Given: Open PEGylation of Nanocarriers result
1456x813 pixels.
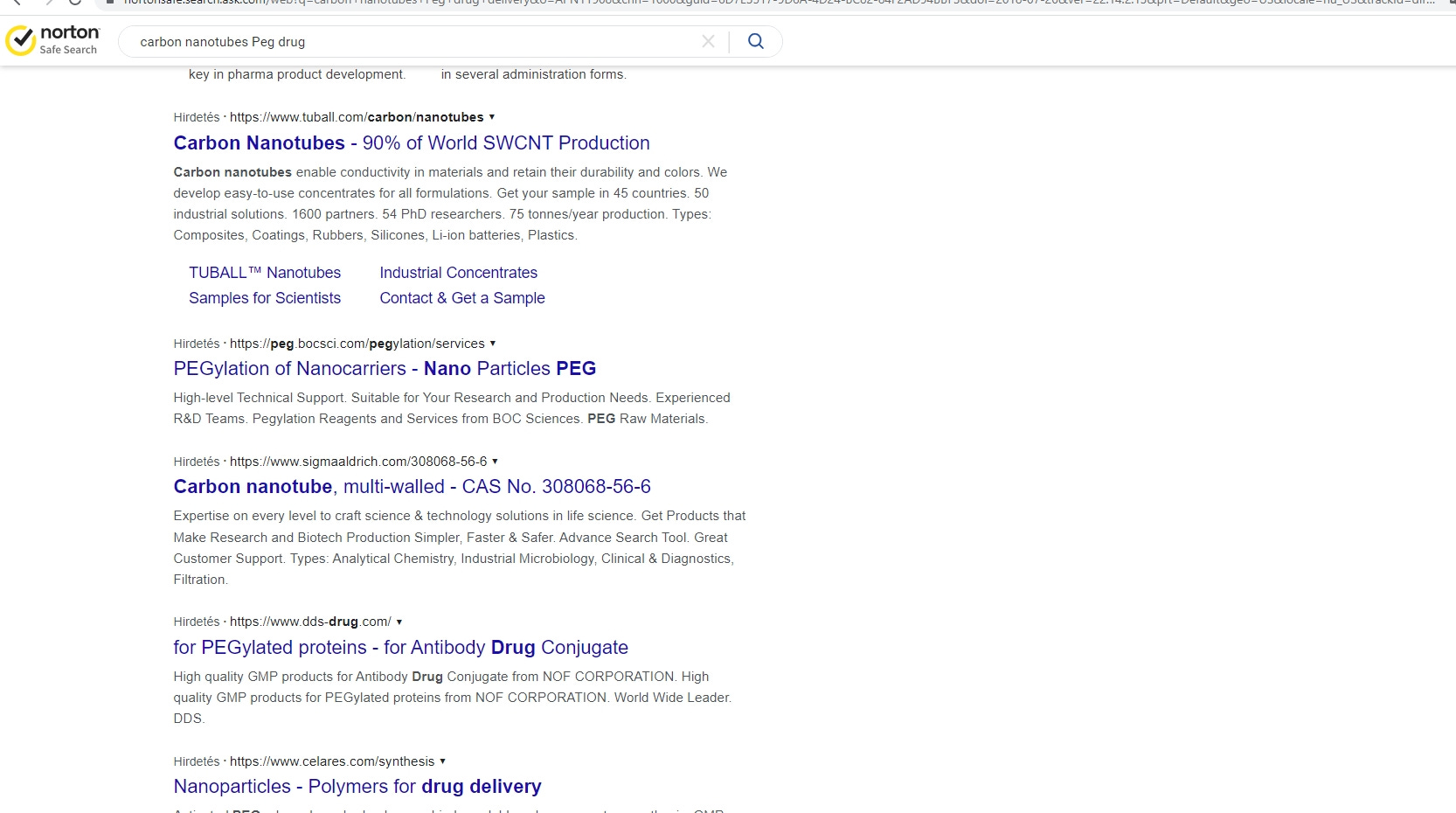Looking at the screenshot, I should (385, 369).
